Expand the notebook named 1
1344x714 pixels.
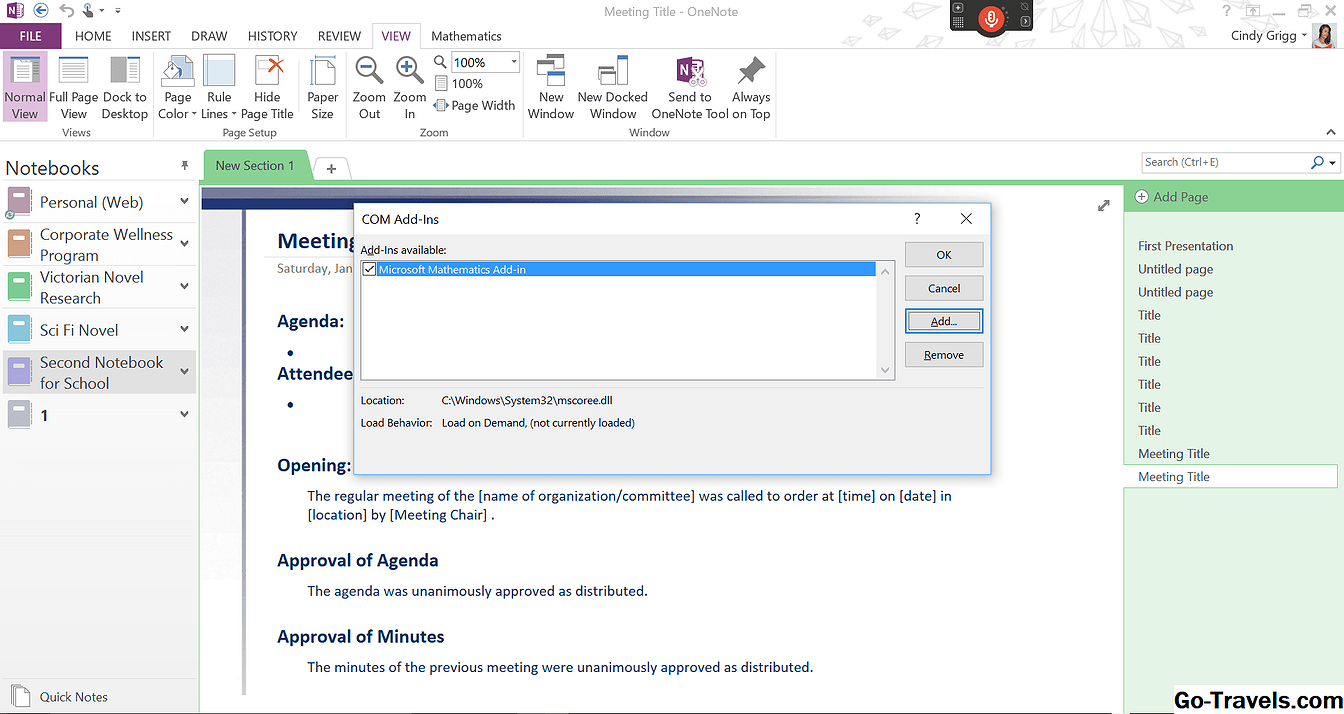(184, 414)
